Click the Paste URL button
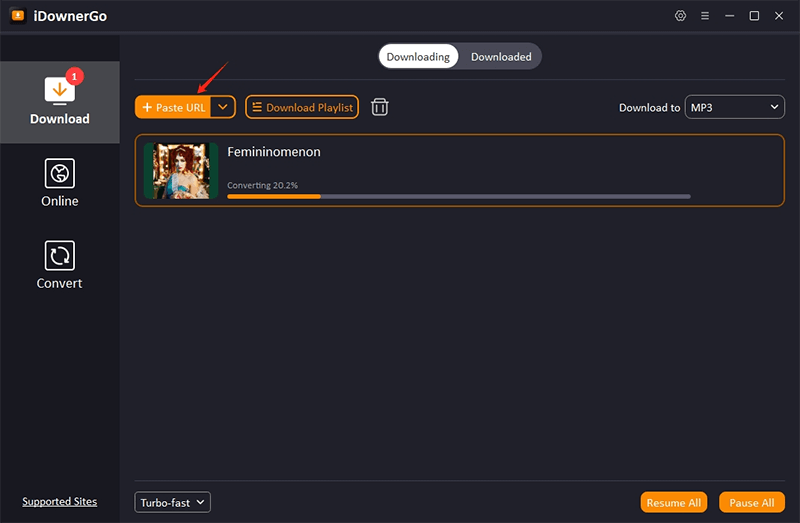The image size is (800, 523). pyautogui.click(x=173, y=107)
